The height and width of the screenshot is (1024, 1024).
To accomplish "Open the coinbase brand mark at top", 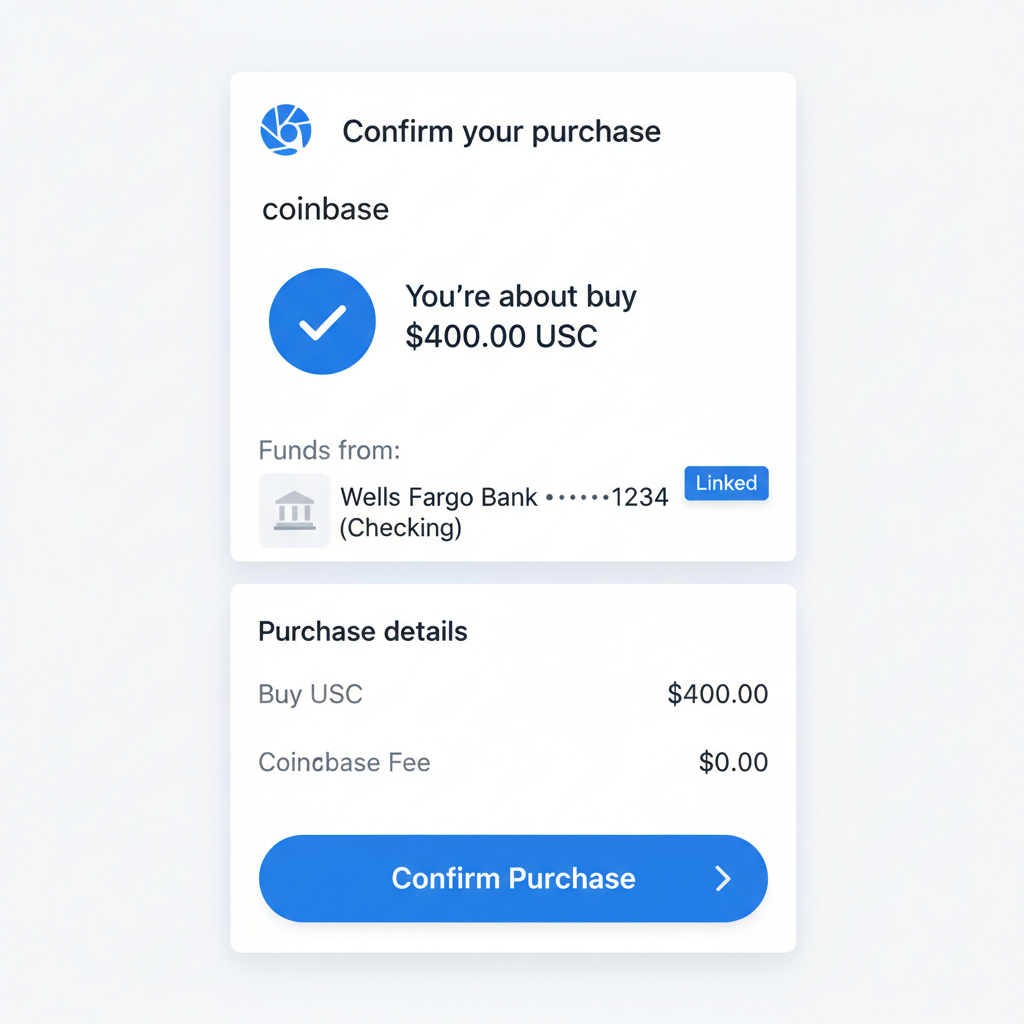I will click(286, 128).
